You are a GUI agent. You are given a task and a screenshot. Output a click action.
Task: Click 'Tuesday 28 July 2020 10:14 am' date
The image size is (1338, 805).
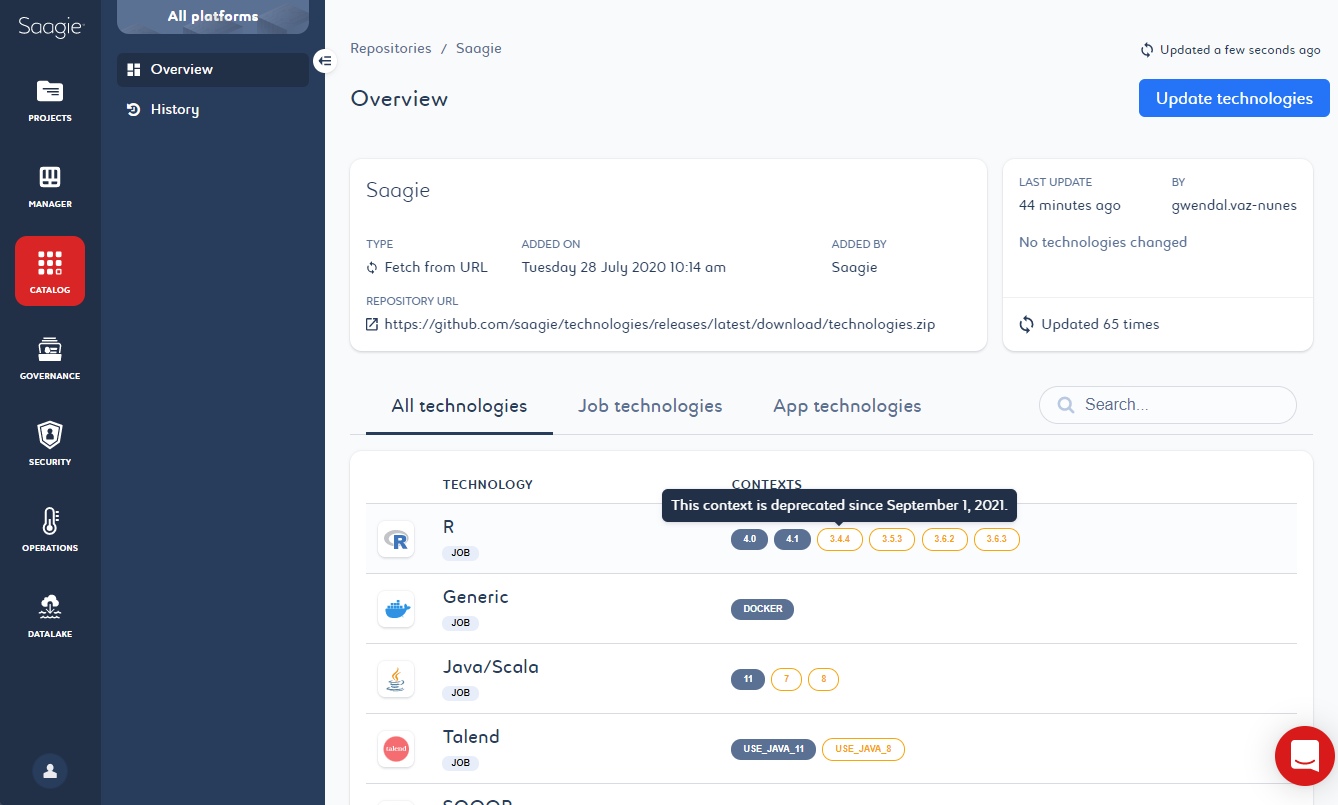click(x=624, y=267)
